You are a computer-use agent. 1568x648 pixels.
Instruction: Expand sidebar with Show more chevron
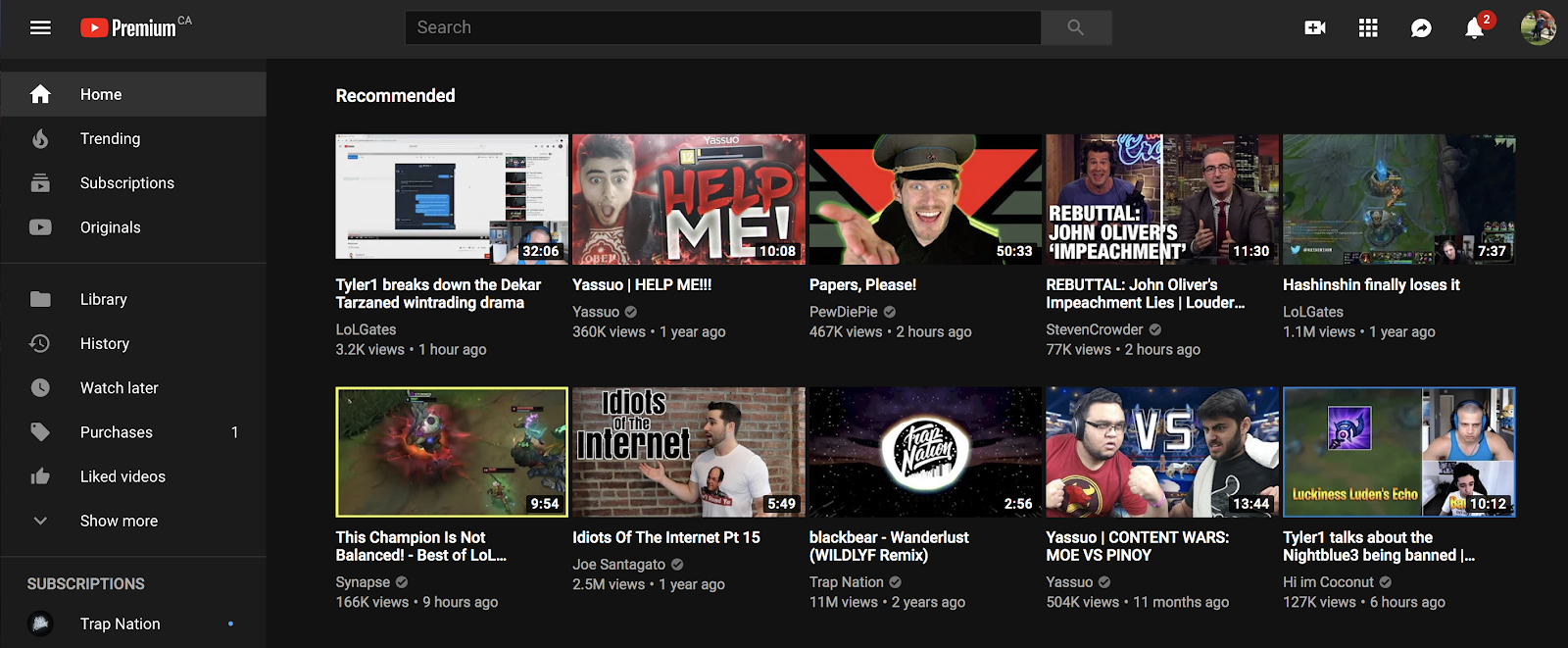point(40,521)
